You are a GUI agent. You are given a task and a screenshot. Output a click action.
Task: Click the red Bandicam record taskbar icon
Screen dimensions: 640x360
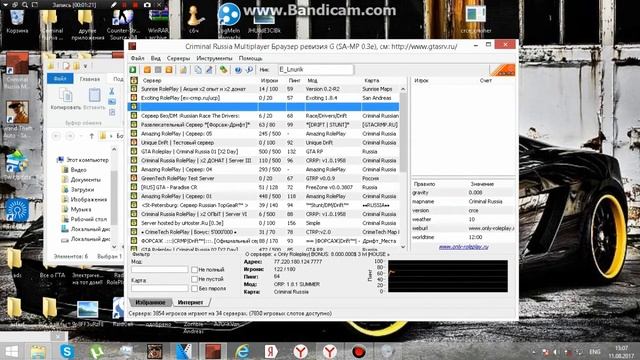pos(359,351)
